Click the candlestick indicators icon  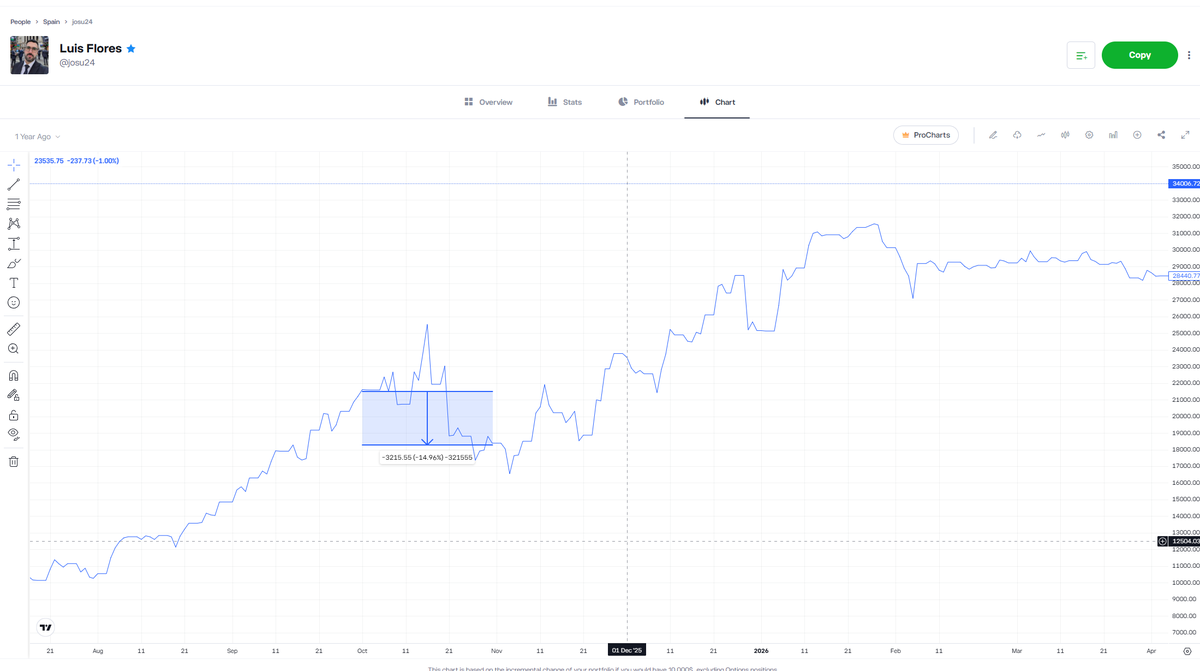(1065, 135)
